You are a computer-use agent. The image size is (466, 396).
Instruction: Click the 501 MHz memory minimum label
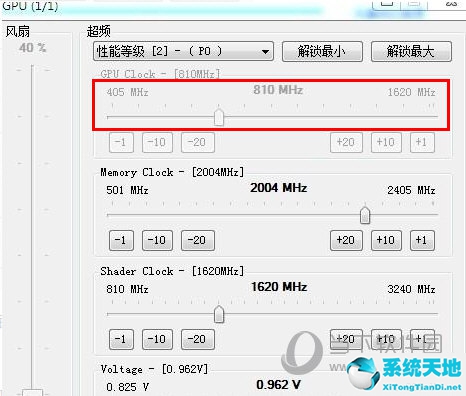[127, 190]
